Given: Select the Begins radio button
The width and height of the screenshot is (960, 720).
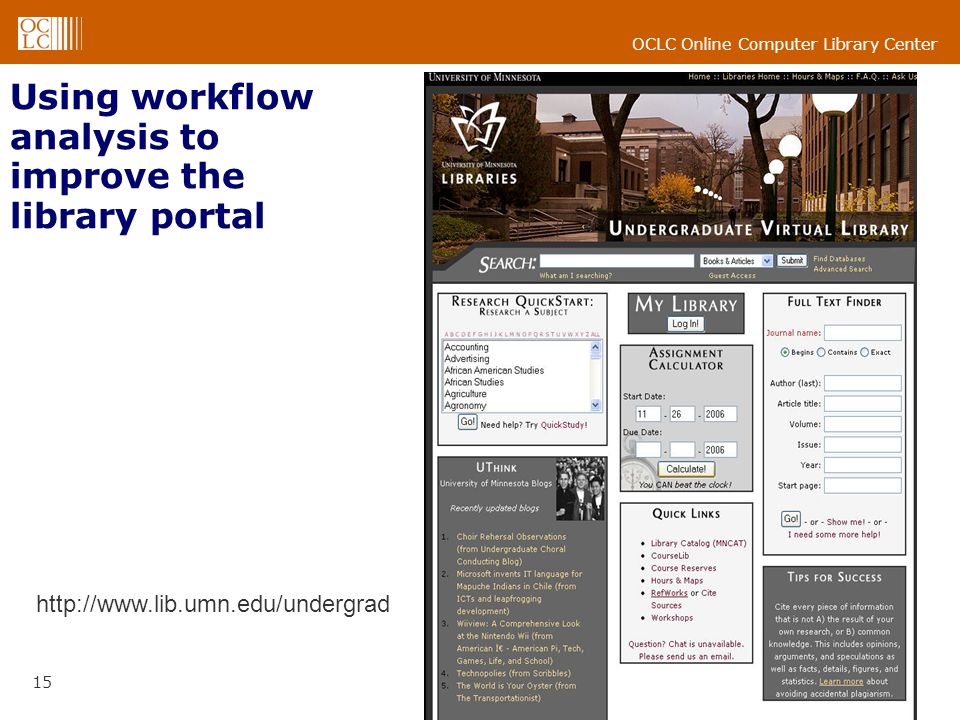Looking at the screenshot, I should 785,352.
